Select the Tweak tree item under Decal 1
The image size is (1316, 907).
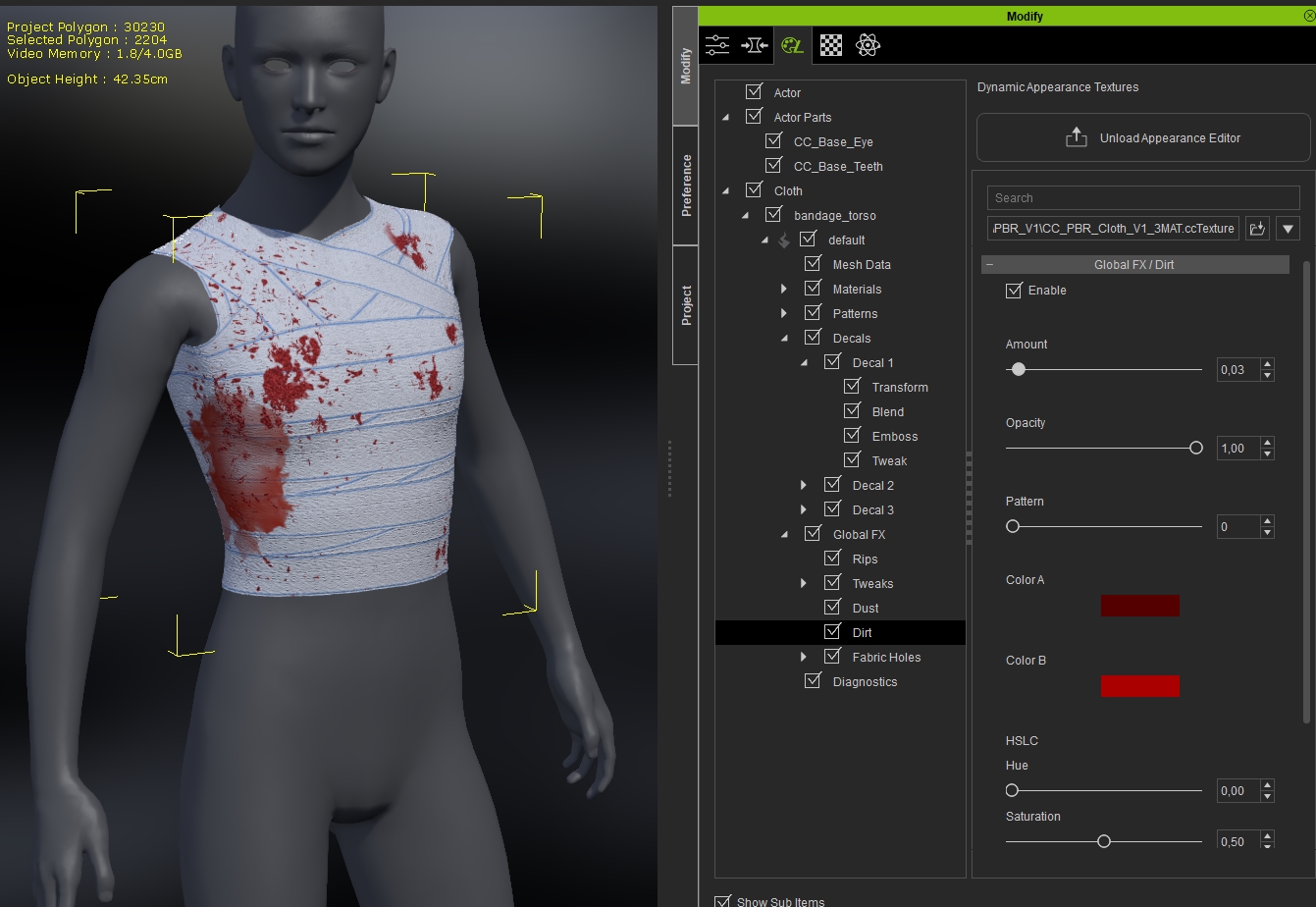click(x=889, y=461)
